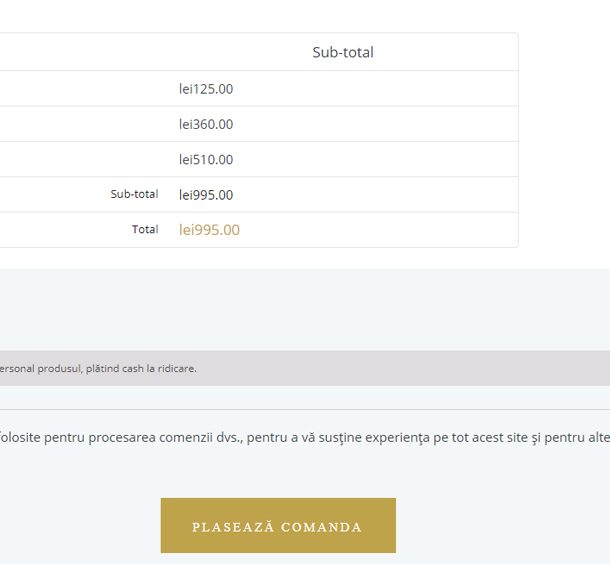Click the Sub-total column header
This screenshot has height=564, width=610.
(342, 52)
